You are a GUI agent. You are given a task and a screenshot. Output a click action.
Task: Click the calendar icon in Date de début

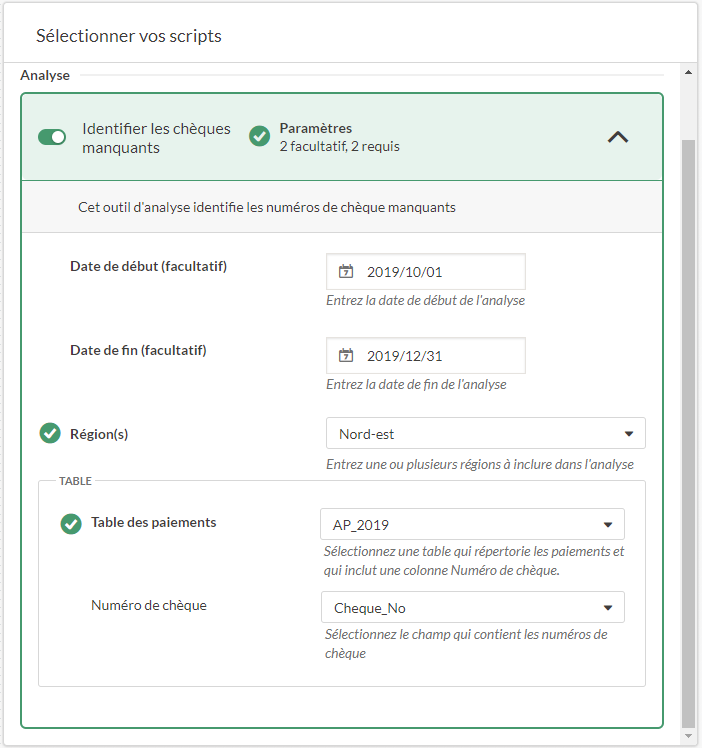pyautogui.click(x=346, y=272)
